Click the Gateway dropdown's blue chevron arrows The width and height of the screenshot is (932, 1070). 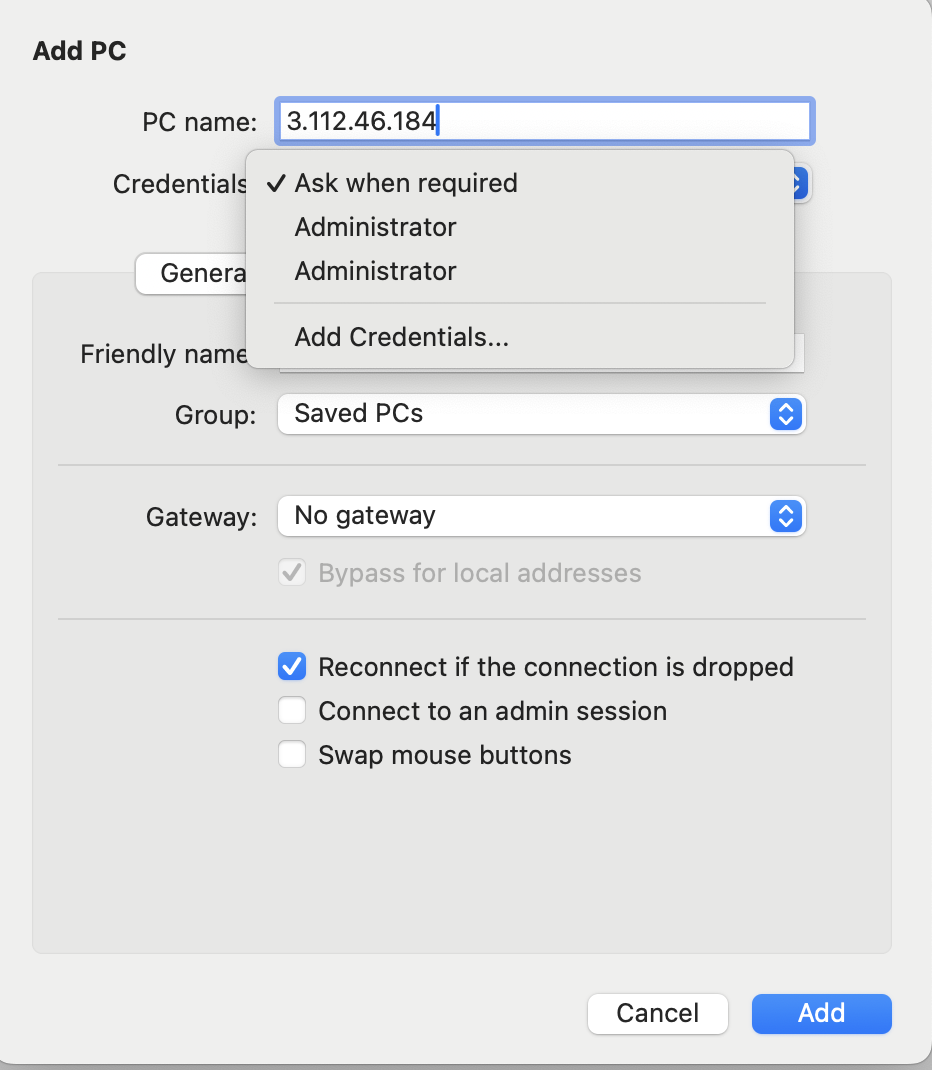click(786, 516)
